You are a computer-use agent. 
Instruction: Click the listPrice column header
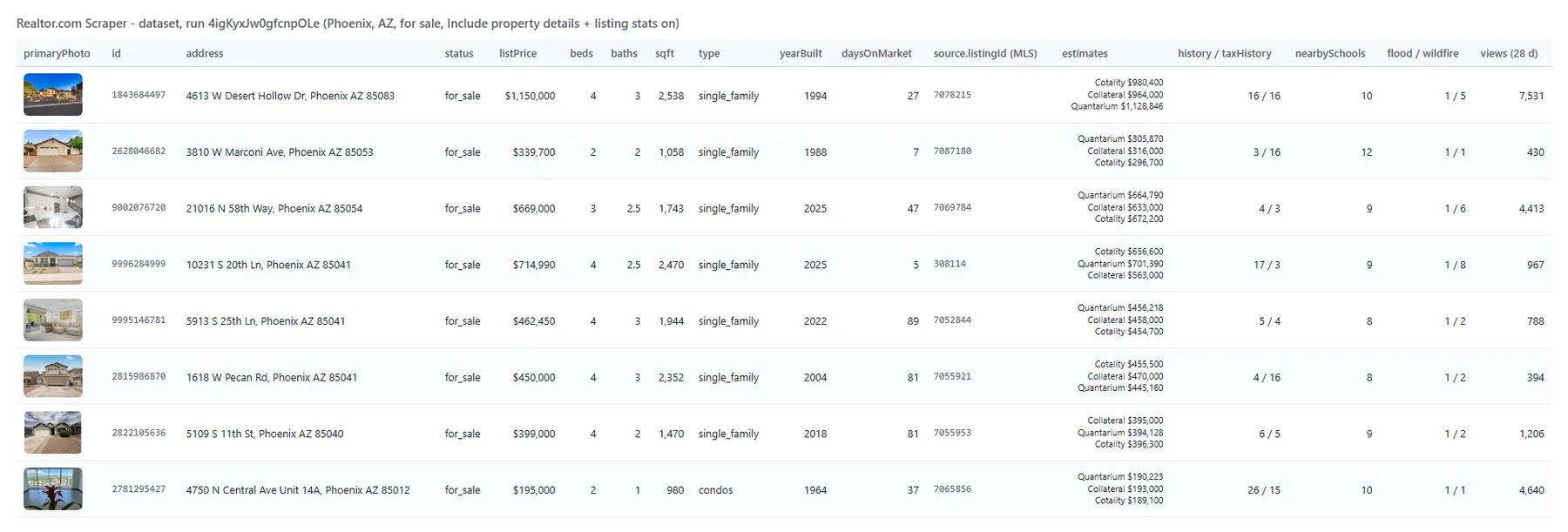coord(517,53)
